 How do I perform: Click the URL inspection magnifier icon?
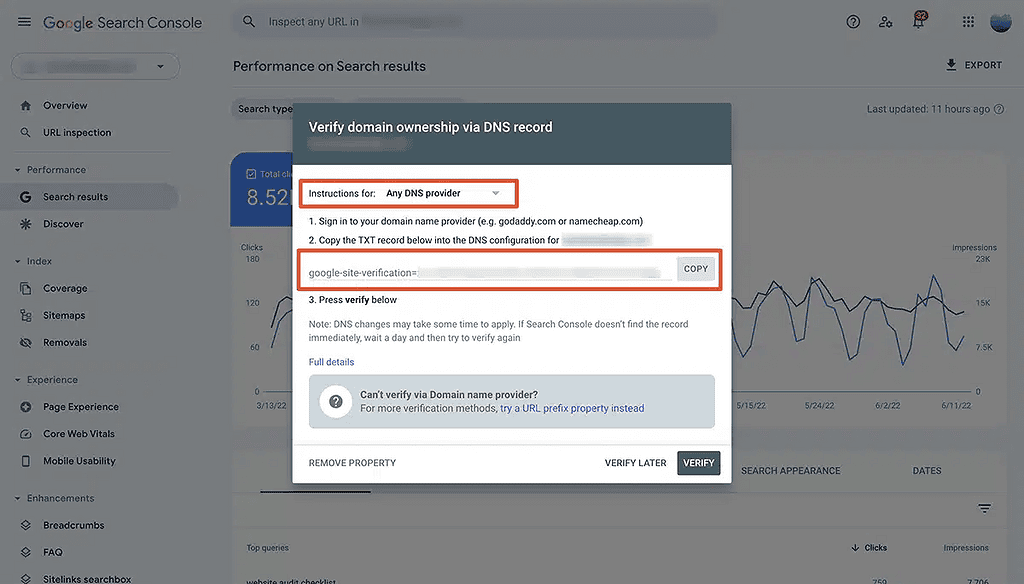pos(25,133)
